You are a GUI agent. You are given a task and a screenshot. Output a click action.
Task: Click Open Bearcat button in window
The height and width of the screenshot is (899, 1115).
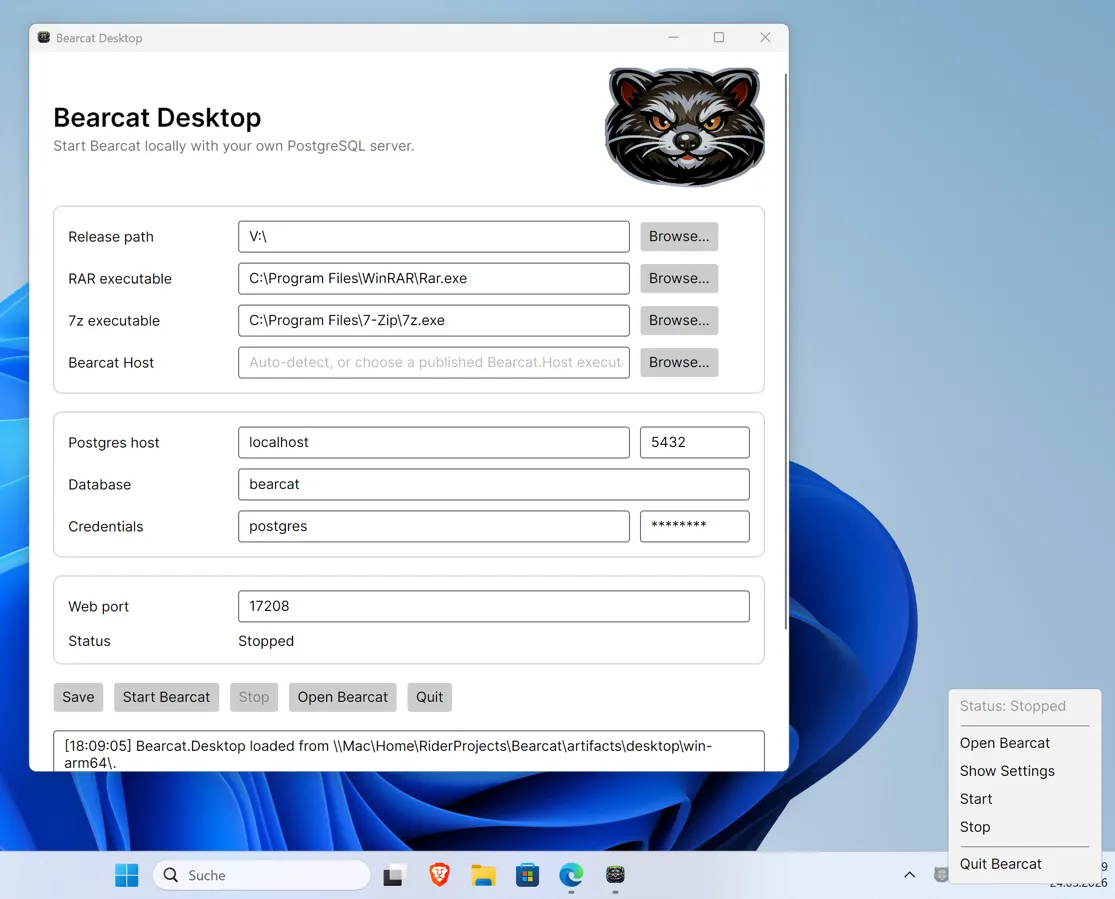pos(343,697)
